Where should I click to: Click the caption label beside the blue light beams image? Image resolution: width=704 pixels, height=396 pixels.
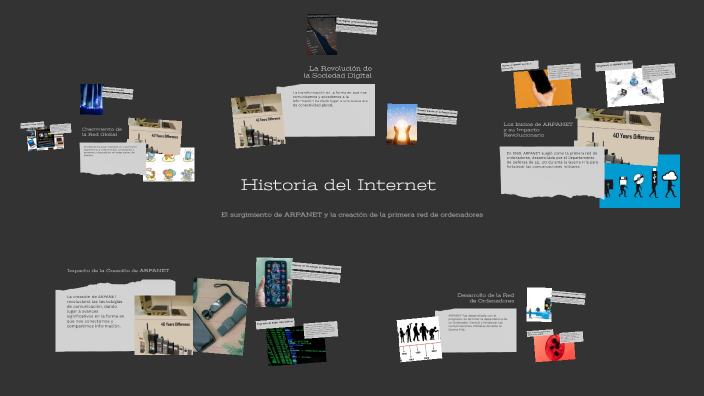tap(117, 93)
